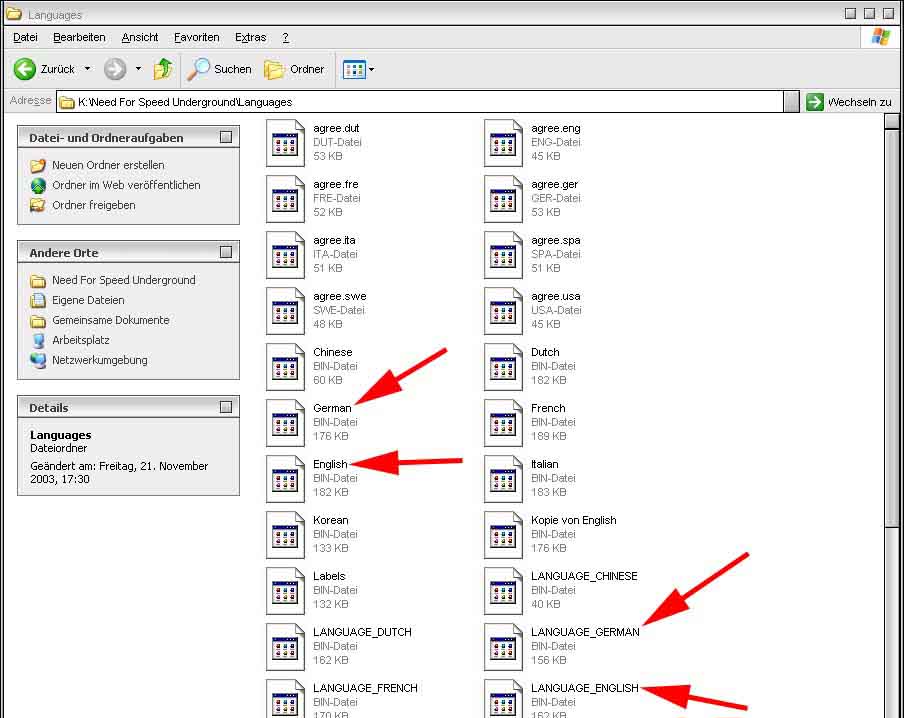Open the Datei menu
Image resolution: width=904 pixels, height=718 pixels.
[25, 37]
